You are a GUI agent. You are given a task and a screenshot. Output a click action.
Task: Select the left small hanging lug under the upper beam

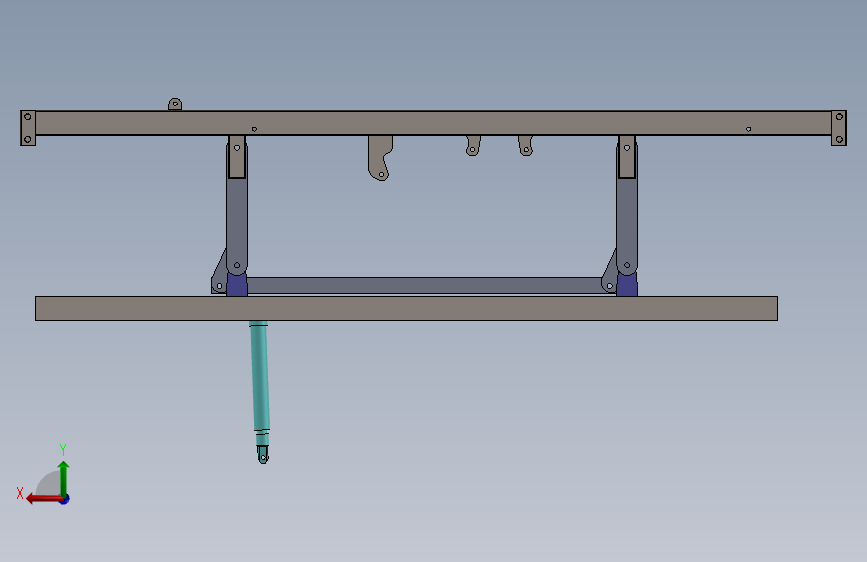coord(473,145)
